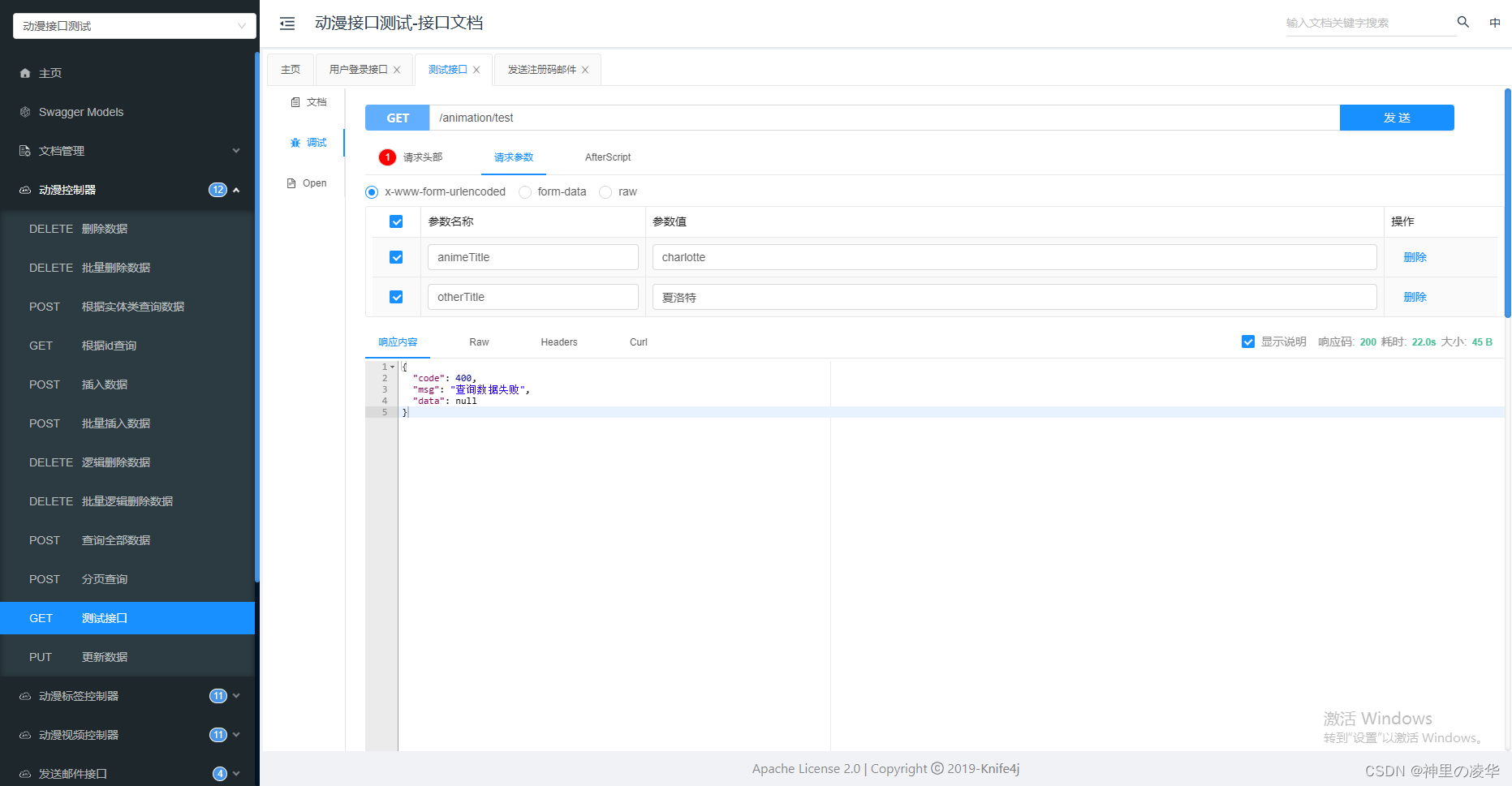Open the 请求头部 tab
The width and height of the screenshot is (1512, 786).
click(423, 157)
